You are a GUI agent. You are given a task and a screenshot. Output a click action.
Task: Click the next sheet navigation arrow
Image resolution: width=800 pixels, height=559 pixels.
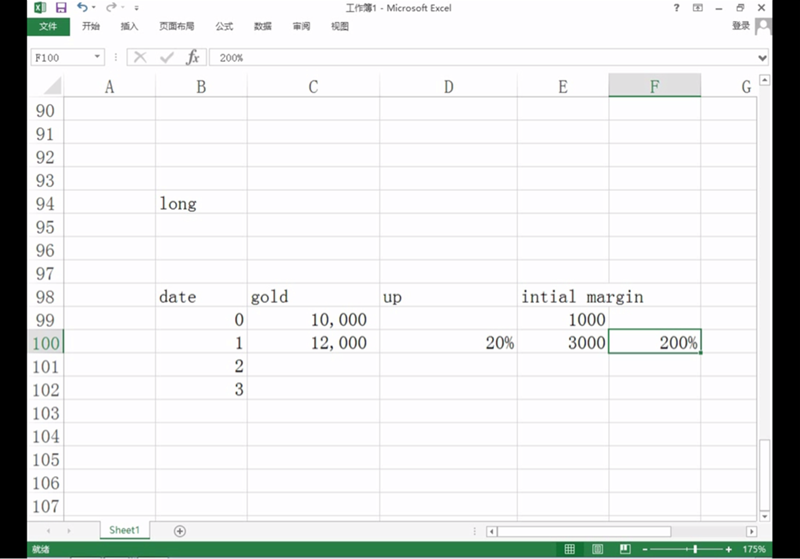[69, 531]
